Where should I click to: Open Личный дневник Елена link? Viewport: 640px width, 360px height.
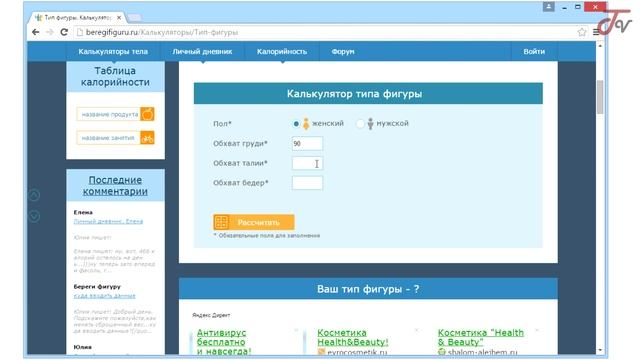[108, 221]
